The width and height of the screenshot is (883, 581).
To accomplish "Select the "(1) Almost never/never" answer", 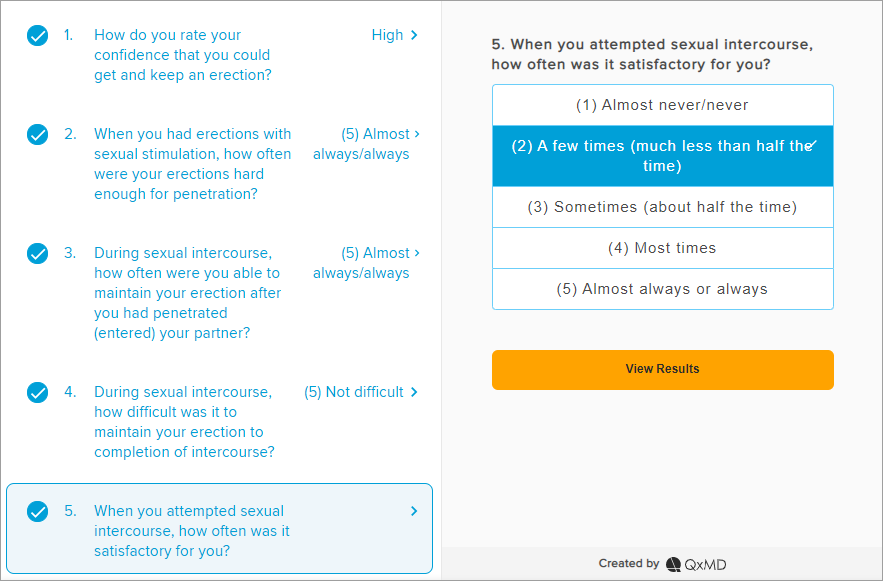I will click(662, 105).
